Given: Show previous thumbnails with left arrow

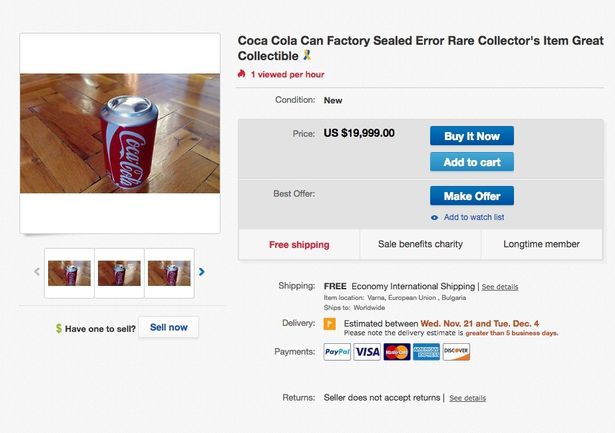Looking at the screenshot, I should click(37, 271).
